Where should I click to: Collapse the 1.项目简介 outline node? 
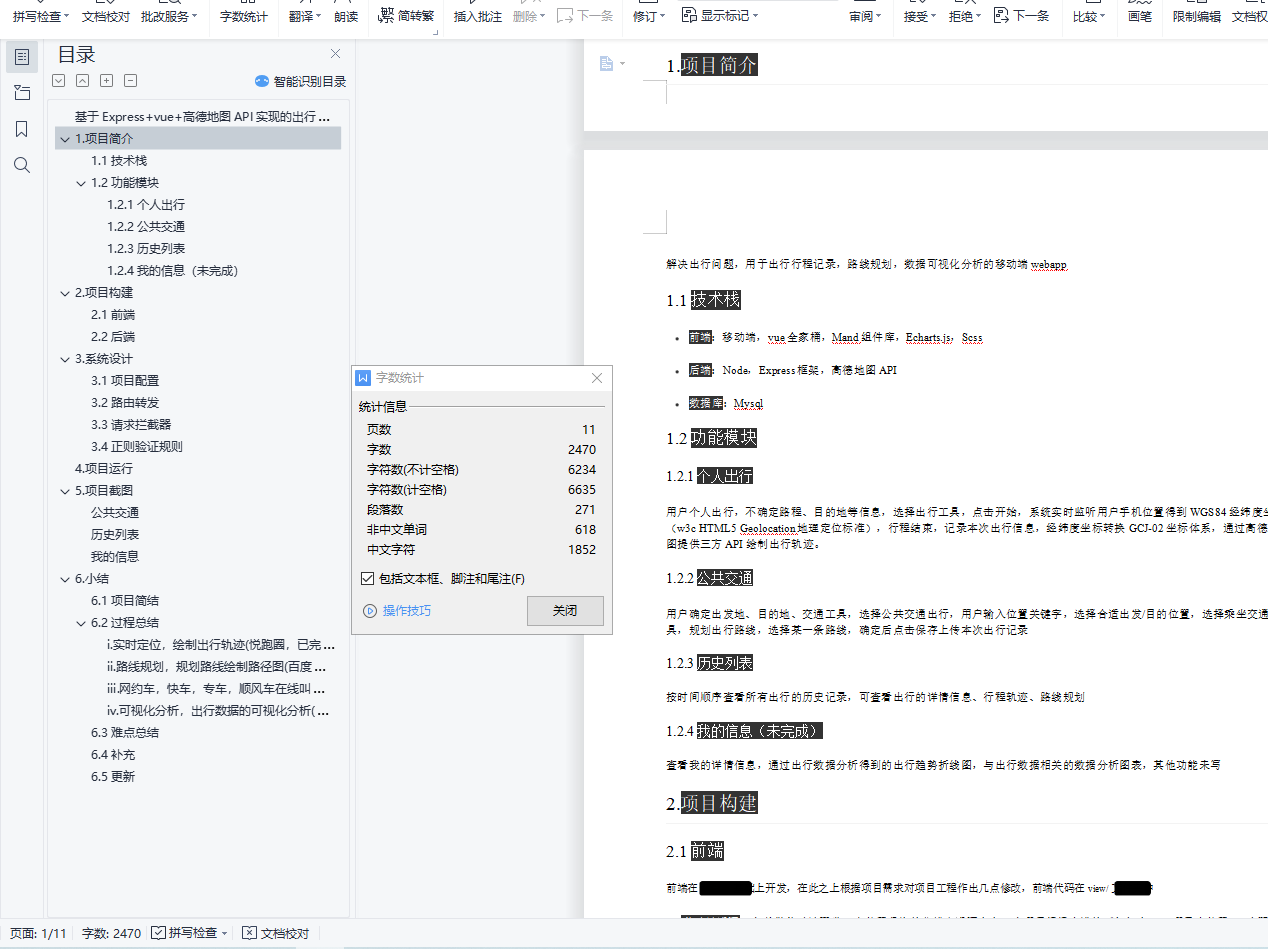click(65, 139)
